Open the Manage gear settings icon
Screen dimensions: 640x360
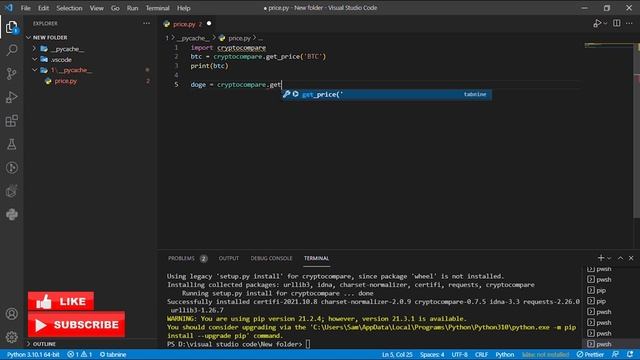11,337
